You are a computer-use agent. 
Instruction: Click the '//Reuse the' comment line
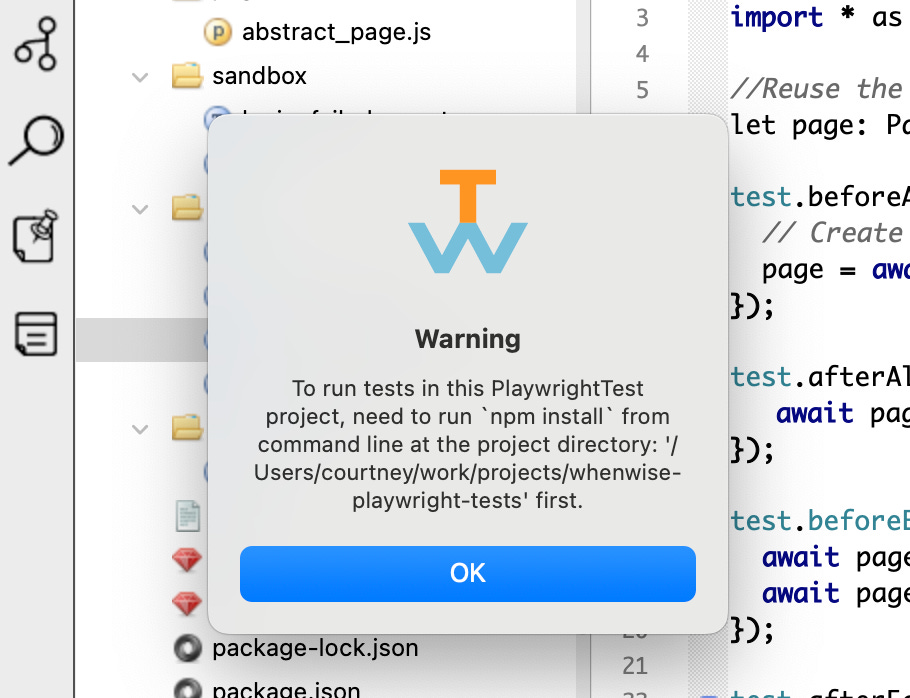click(x=819, y=89)
